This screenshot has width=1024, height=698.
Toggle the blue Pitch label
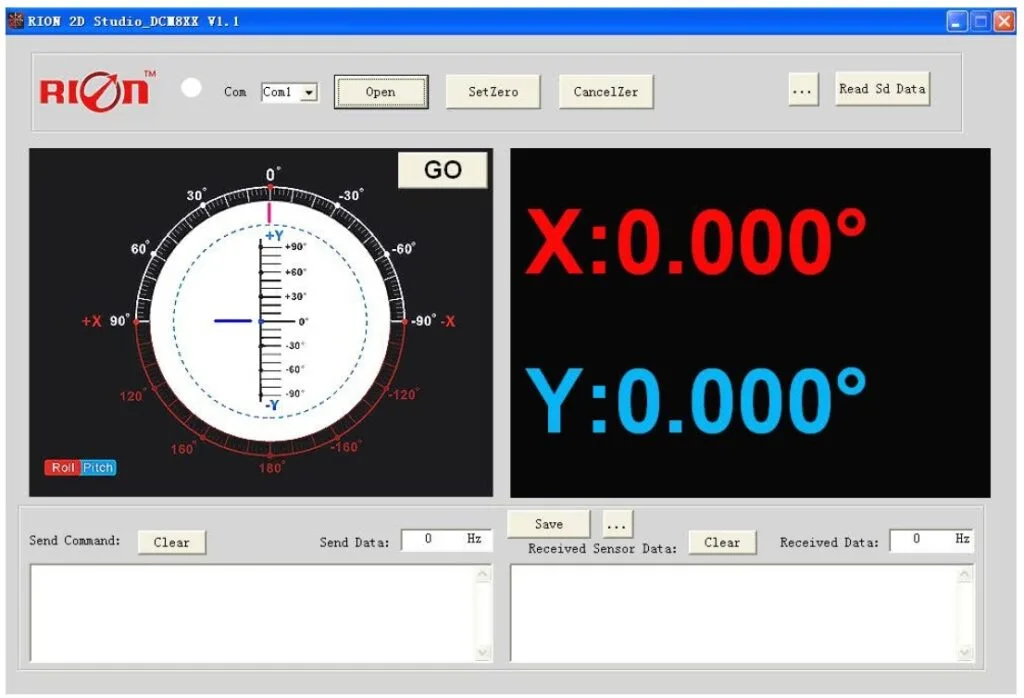98,467
